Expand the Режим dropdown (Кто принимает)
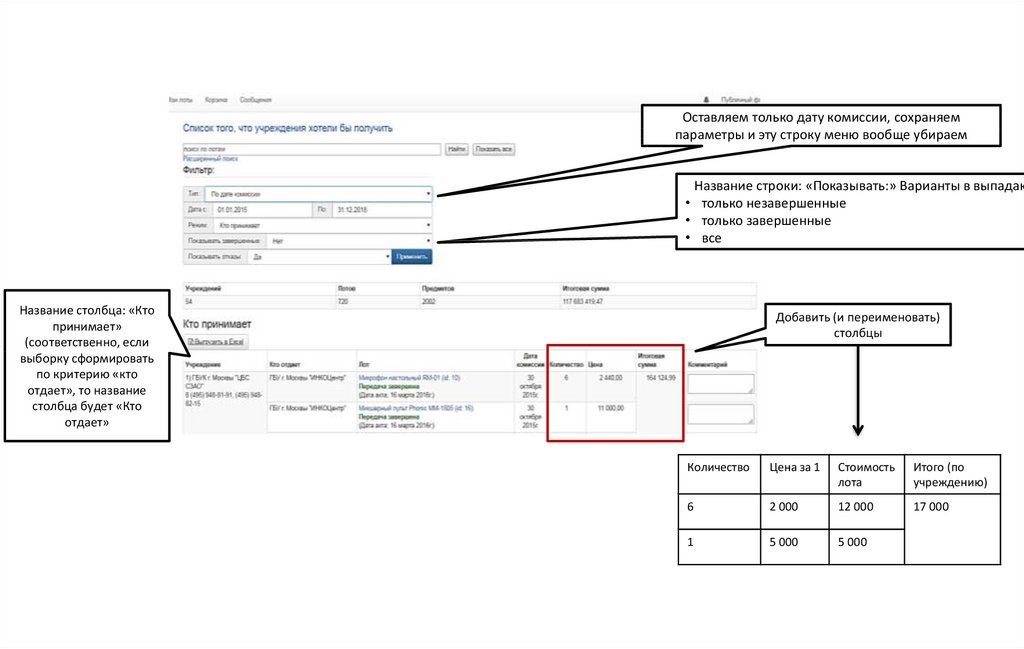This screenshot has width=1024, height=649. coord(323,226)
